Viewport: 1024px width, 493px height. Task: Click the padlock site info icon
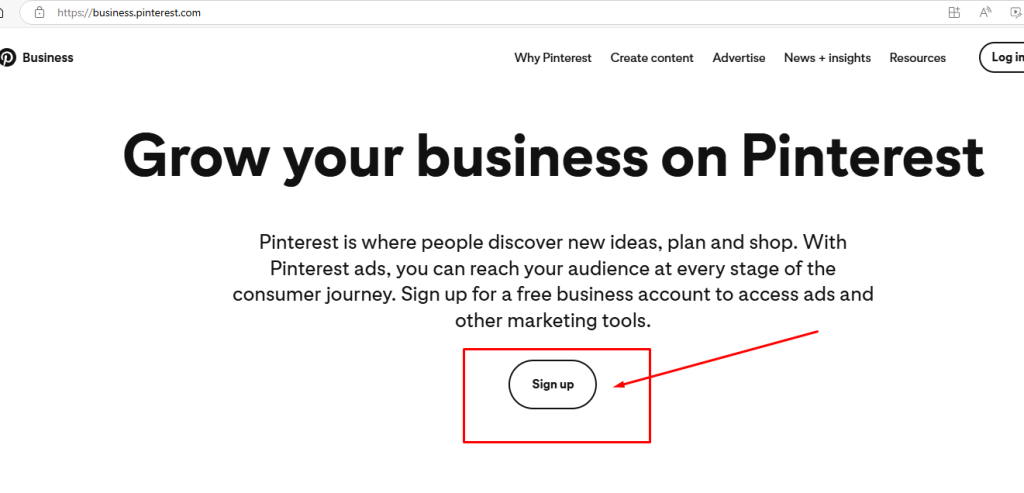click(39, 12)
